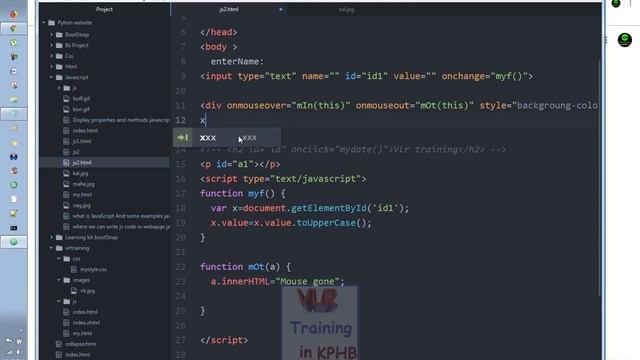The width and height of the screenshot is (640, 360).
Task: Click the <body> tag on line 7
Action: [x=219, y=47]
